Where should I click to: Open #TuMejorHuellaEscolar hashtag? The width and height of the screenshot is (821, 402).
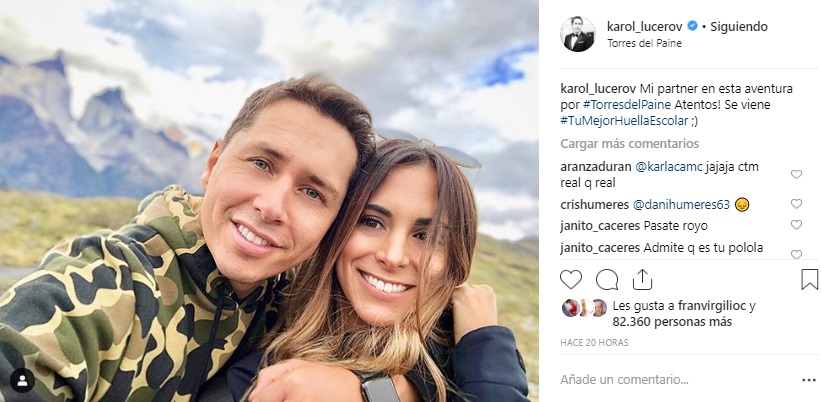click(624, 120)
